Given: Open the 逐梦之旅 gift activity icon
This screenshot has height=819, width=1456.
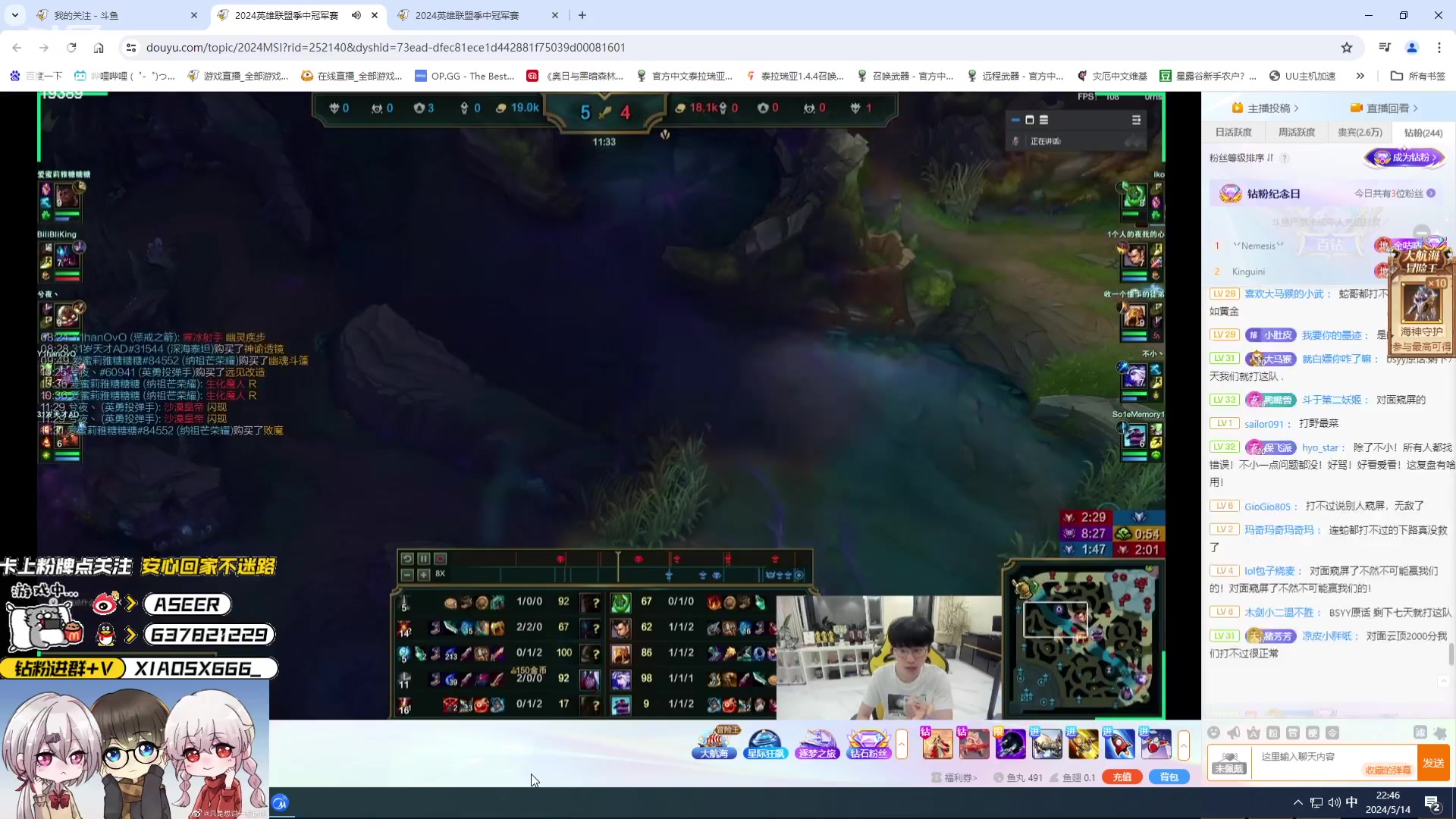Looking at the screenshot, I should point(817,743).
